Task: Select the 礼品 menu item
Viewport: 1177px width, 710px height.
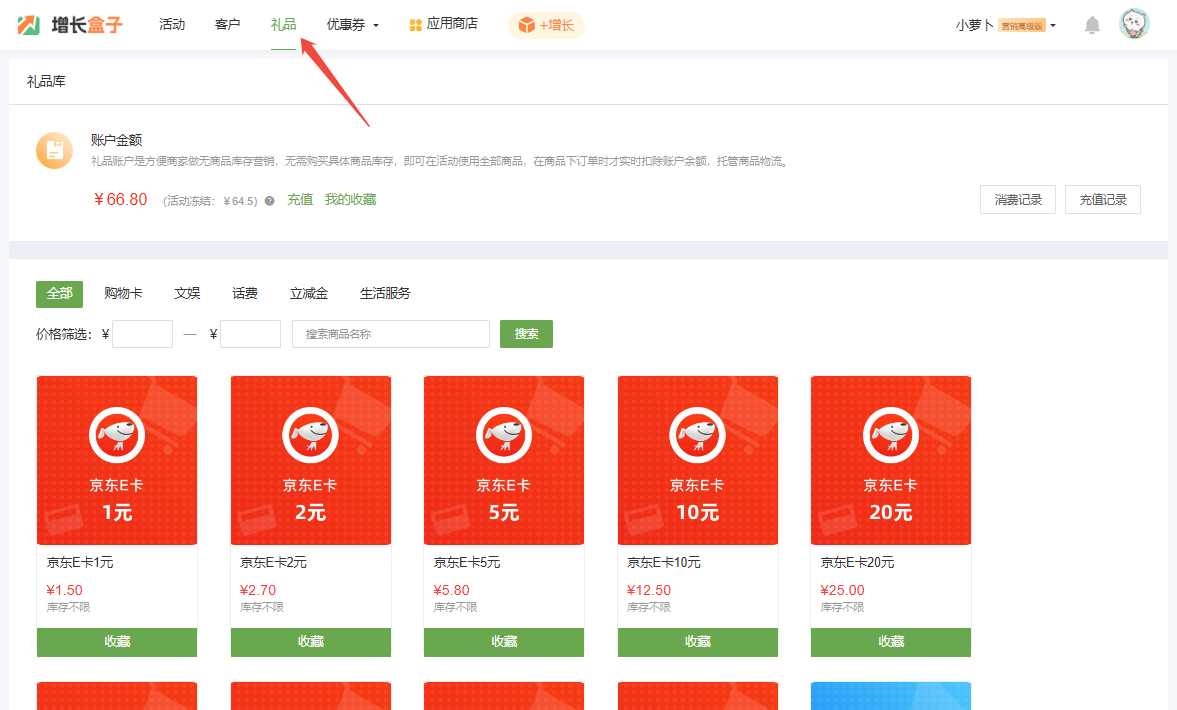Action: coord(283,25)
